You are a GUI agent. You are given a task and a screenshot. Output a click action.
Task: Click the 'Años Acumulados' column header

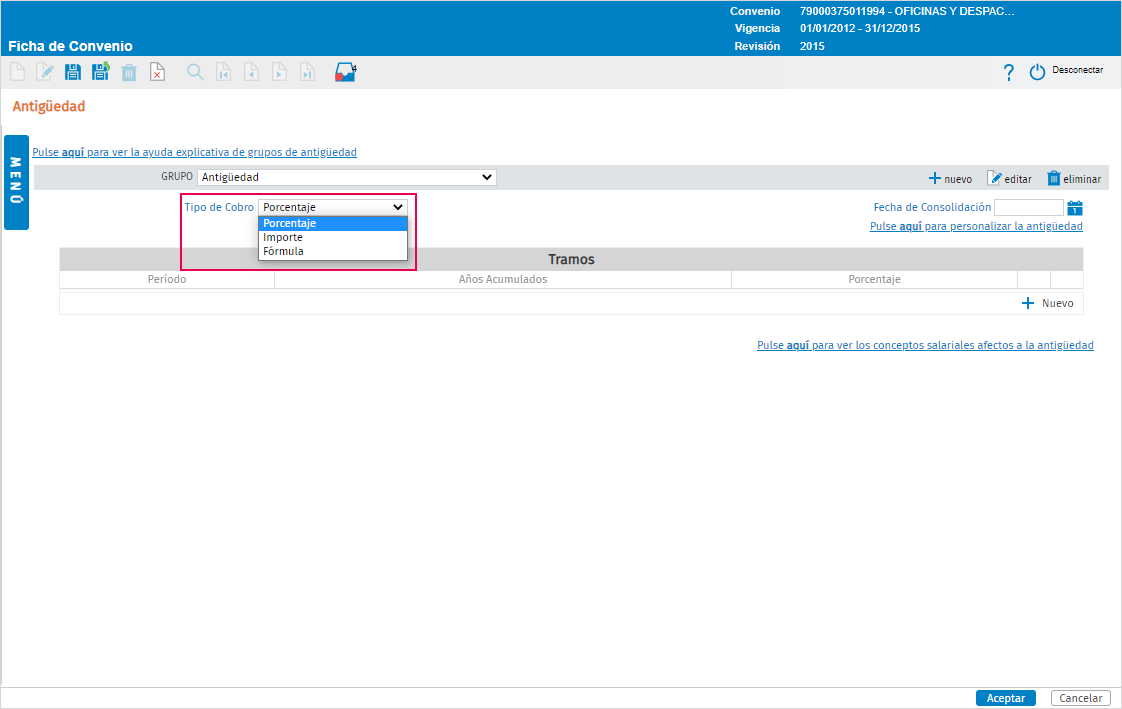pyautogui.click(x=503, y=279)
